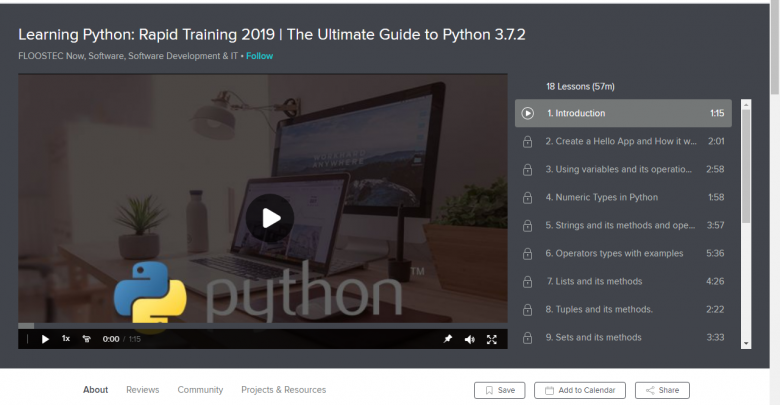Click the video progress bar
The width and height of the screenshot is (780, 405).
point(263,326)
